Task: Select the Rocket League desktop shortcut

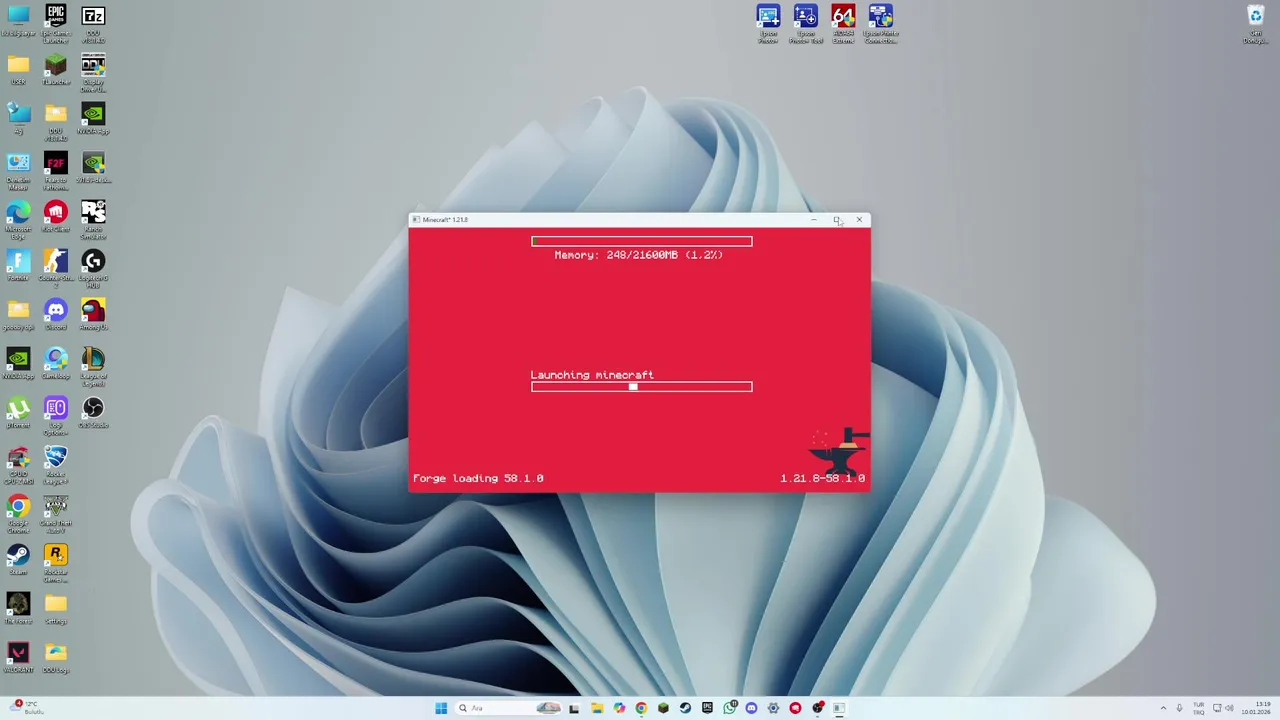Action: (x=56, y=464)
